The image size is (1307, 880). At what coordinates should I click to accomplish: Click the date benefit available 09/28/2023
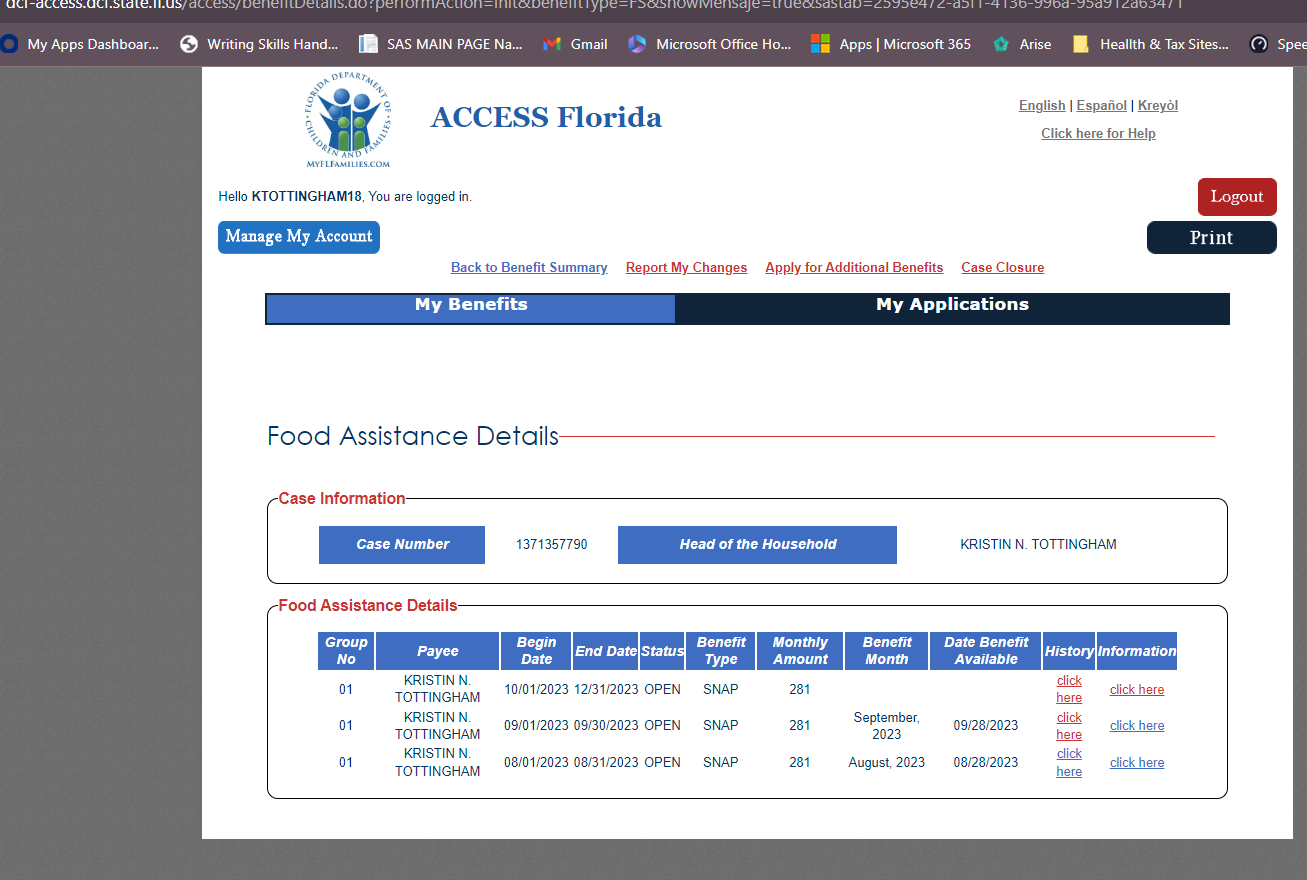pyautogui.click(x=986, y=726)
